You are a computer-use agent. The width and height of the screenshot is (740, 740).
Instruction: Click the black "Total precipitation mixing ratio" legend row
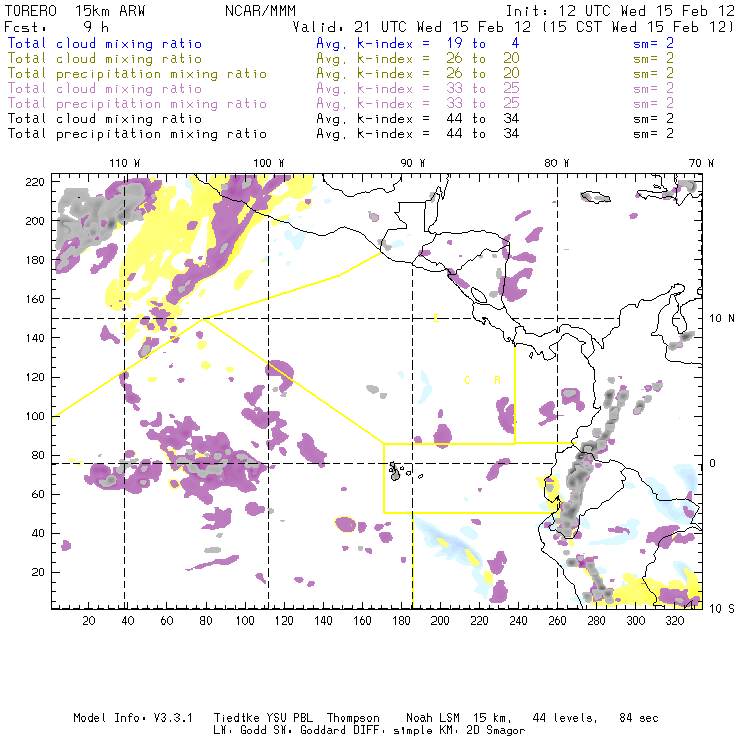[137, 134]
